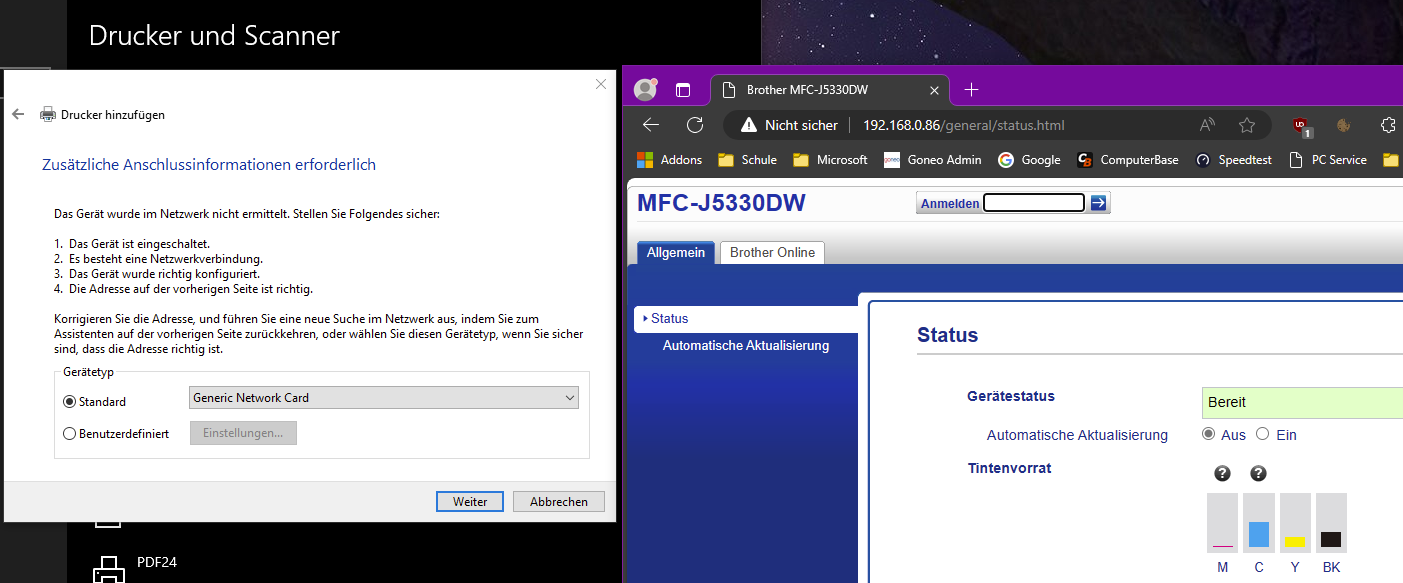Image resolution: width=1403 pixels, height=583 pixels.
Task: Click the printer icon beside Drucker hinzufügen
Action: point(47,114)
